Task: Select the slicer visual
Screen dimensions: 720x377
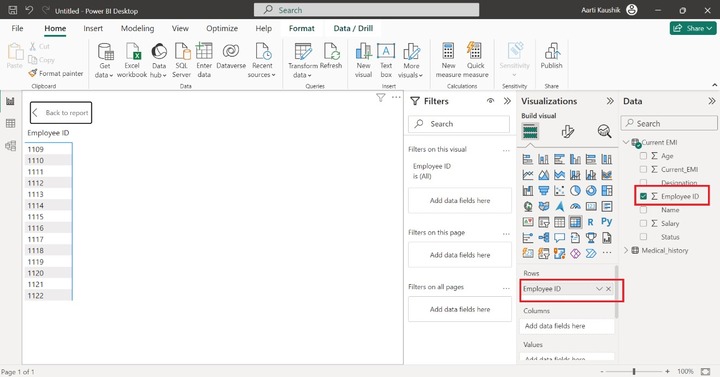Action: click(543, 222)
